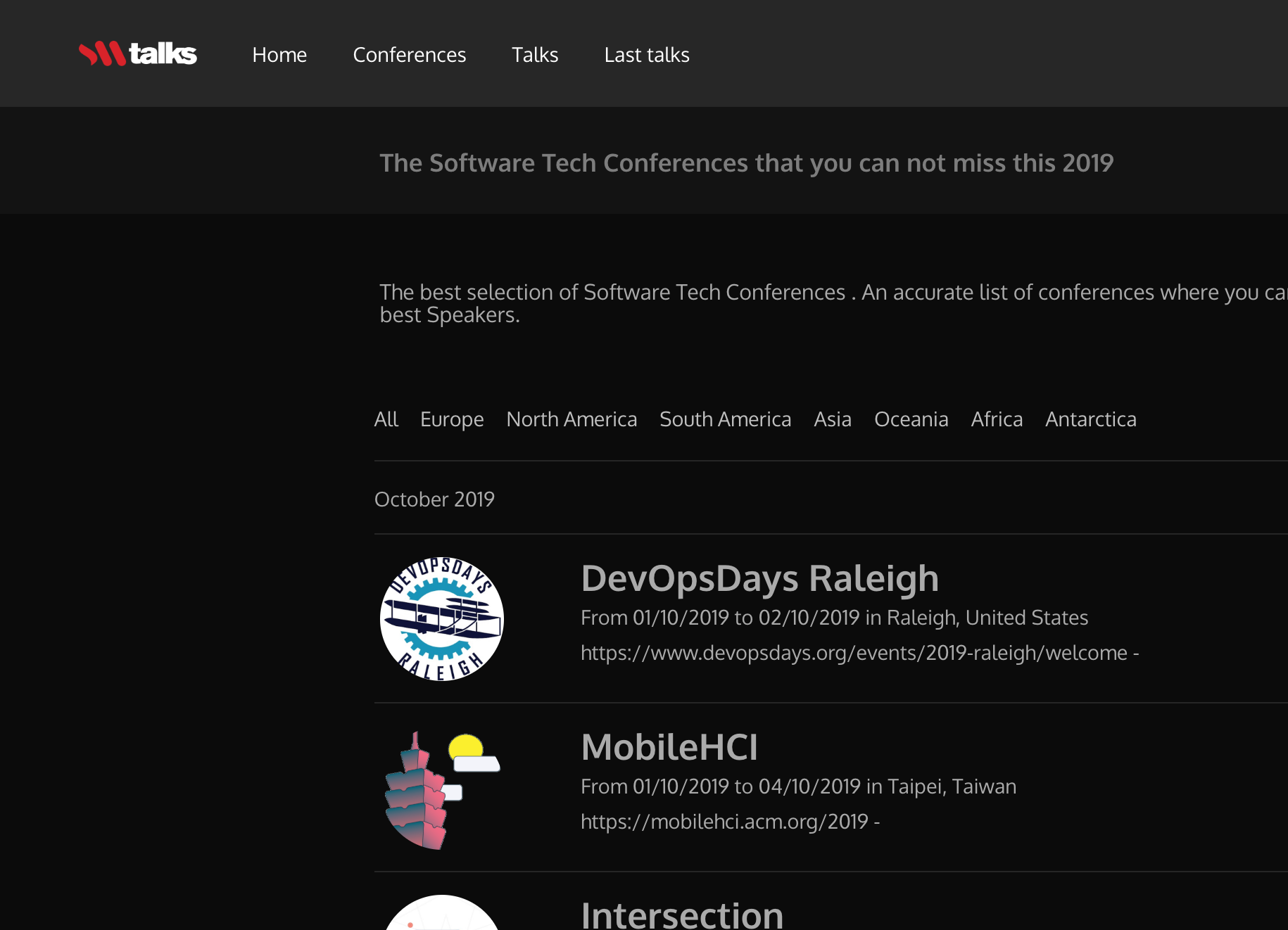Enable the Asia region filter
The image size is (1288, 930).
pyautogui.click(x=833, y=419)
